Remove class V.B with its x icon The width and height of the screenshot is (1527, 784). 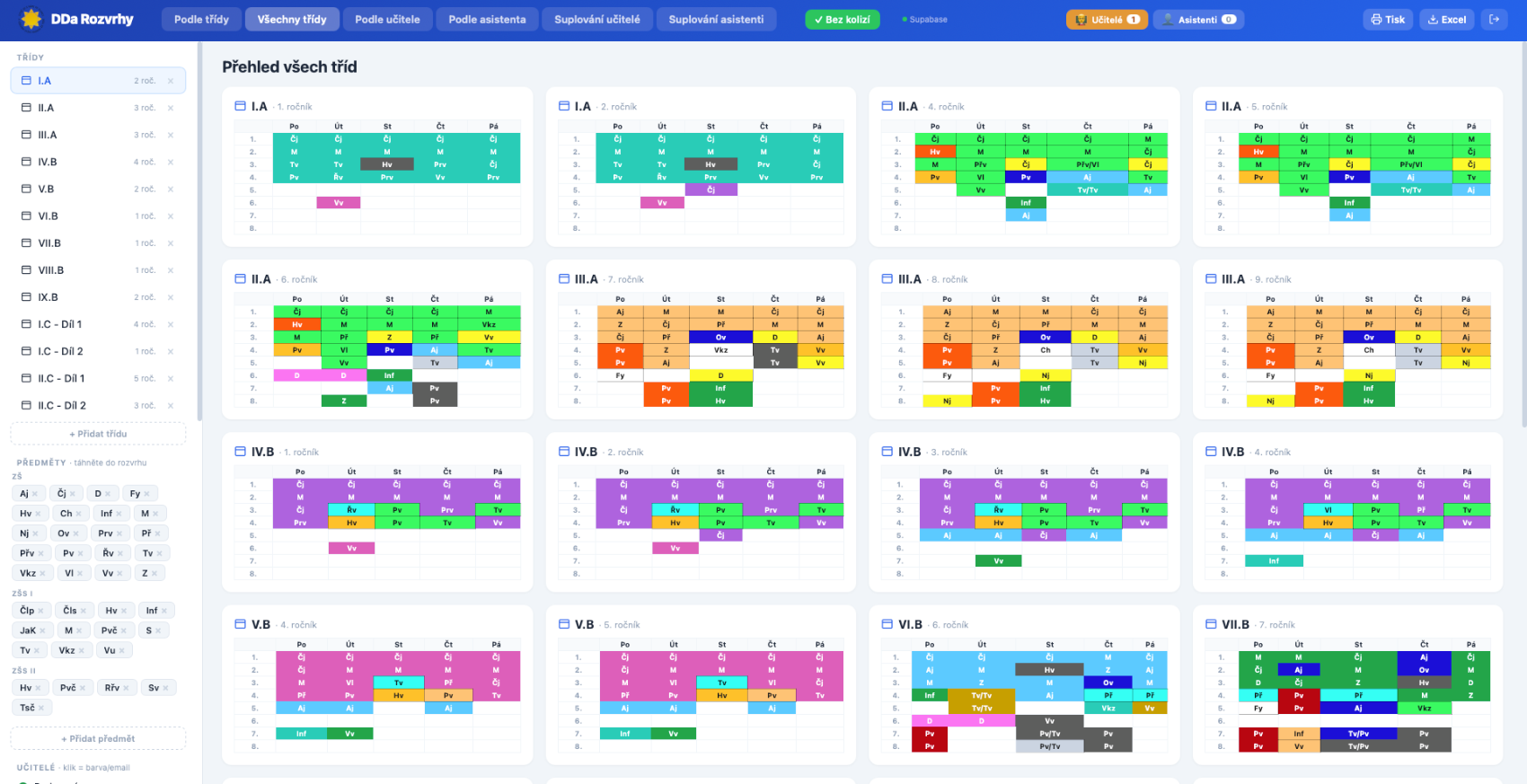[171, 189]
